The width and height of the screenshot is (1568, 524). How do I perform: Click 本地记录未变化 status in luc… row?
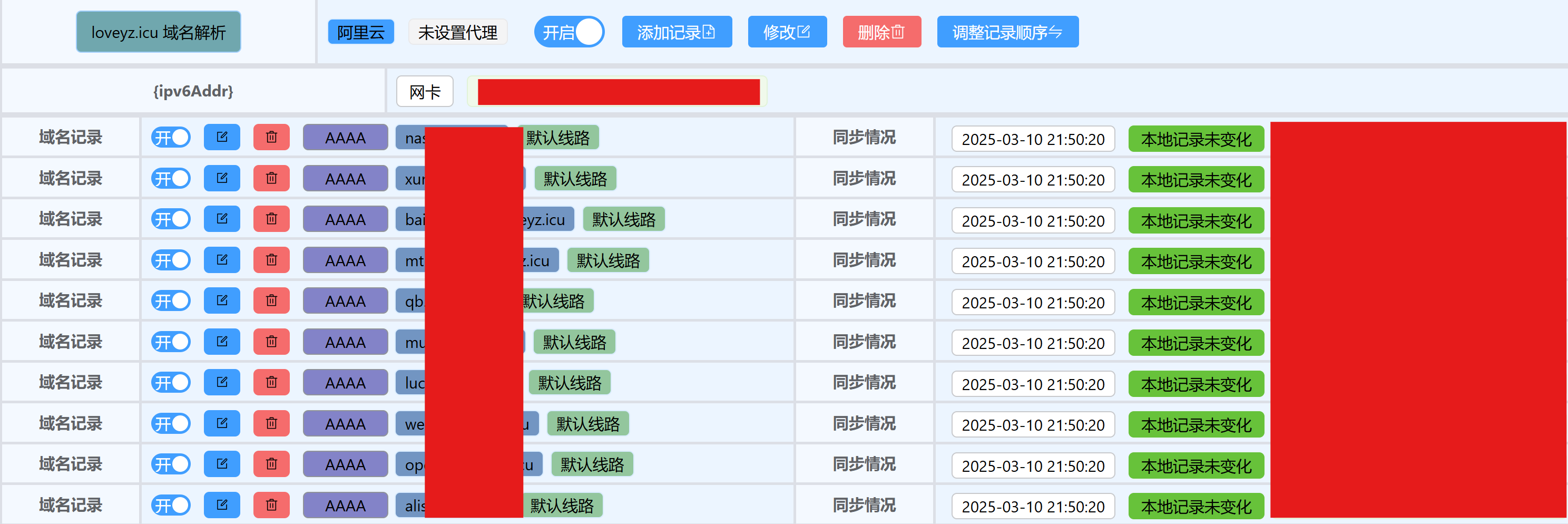pos(1196,384)
